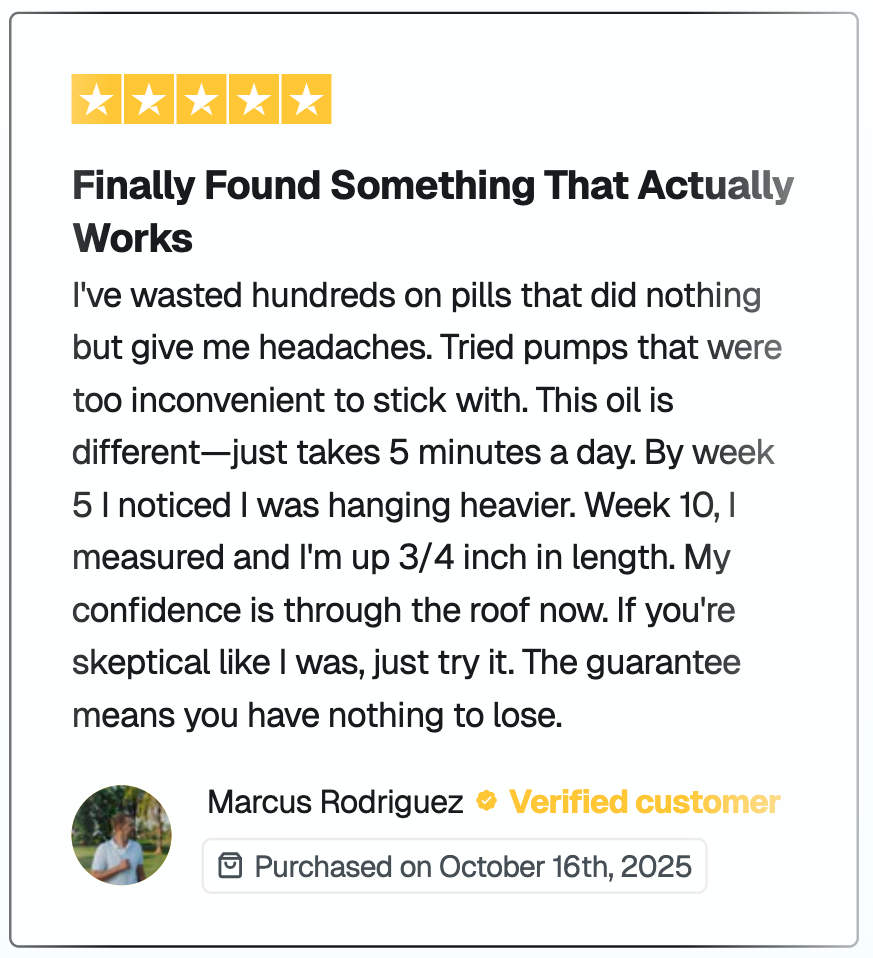Click the reviewer name Marcus Rodriguez
Screen dimensions: 873x958
[x=336, y=802]
